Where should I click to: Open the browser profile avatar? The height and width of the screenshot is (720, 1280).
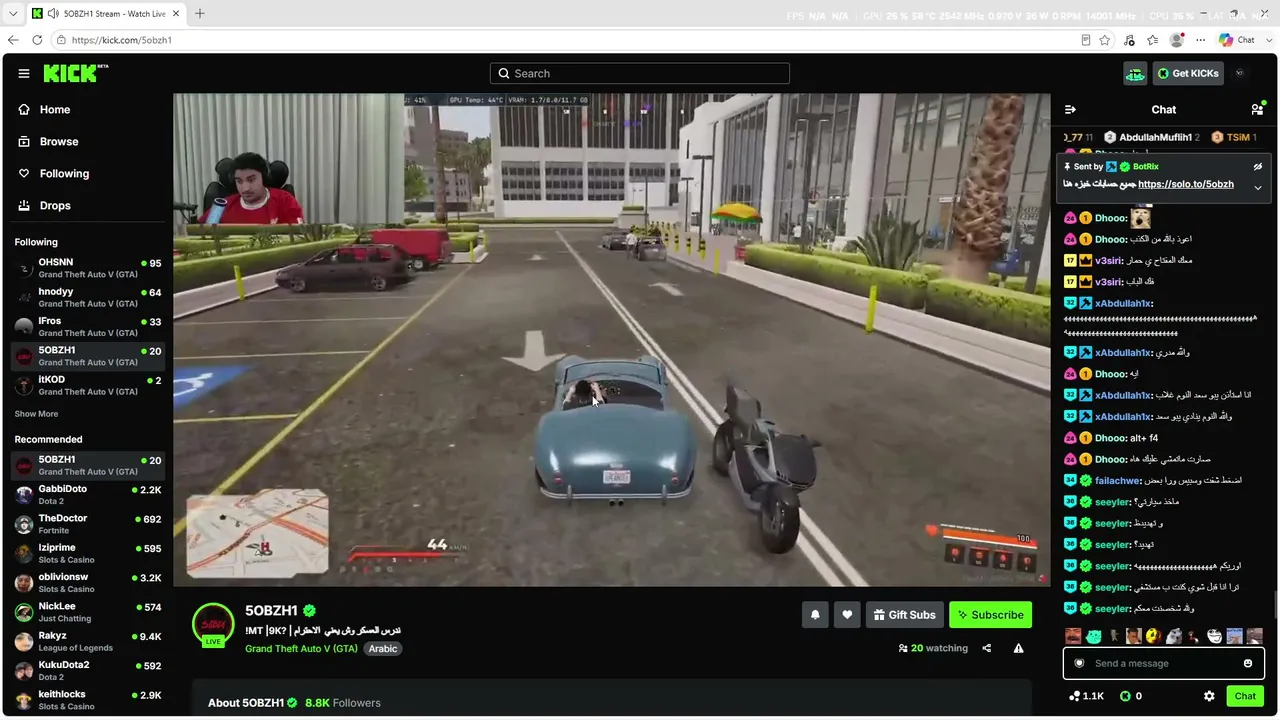1177,40
